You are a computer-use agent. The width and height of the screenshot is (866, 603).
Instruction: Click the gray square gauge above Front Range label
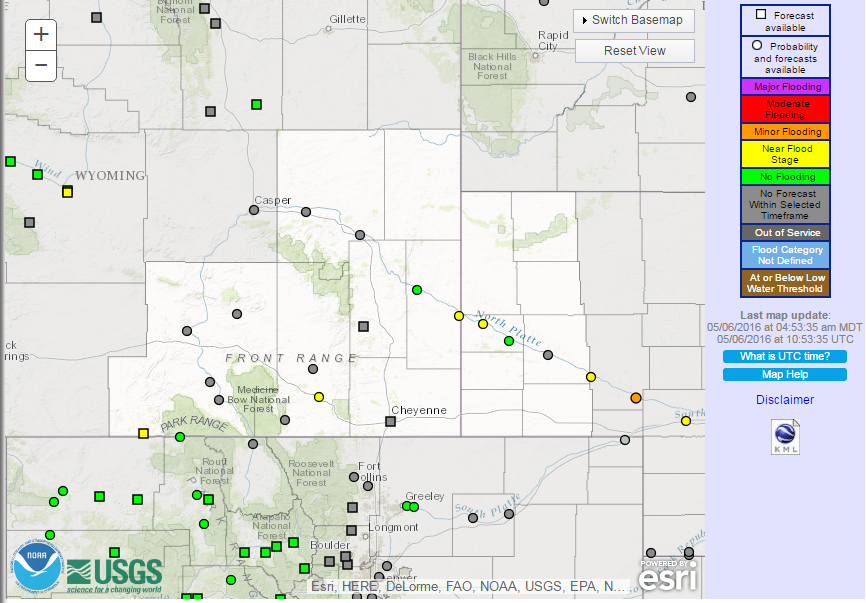pos(363,326)
